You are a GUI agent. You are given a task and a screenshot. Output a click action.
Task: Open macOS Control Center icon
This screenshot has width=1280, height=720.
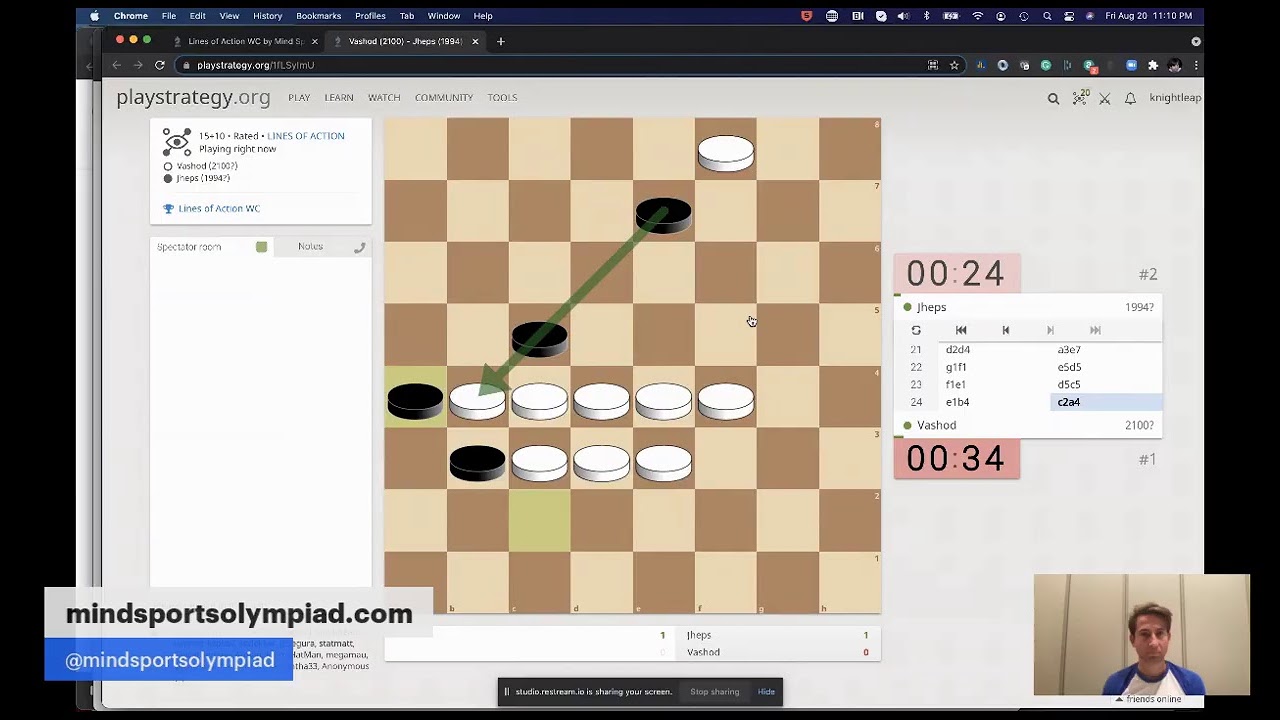coord(1069,16)
